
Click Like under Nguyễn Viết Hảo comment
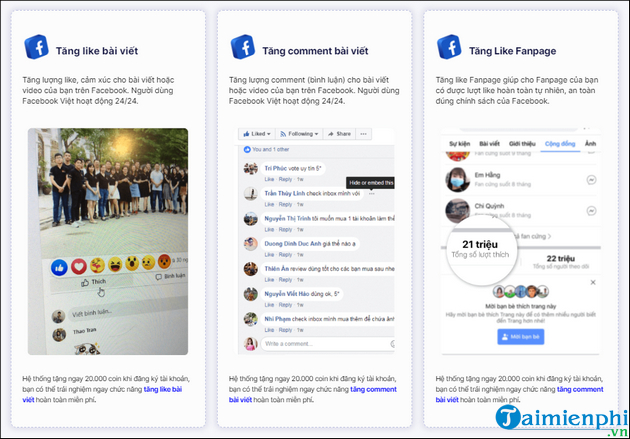tap(269, 305)
